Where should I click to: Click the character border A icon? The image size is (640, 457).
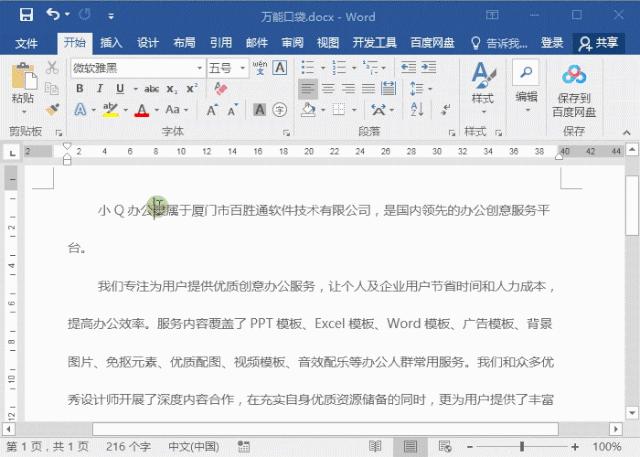point(280,68)
